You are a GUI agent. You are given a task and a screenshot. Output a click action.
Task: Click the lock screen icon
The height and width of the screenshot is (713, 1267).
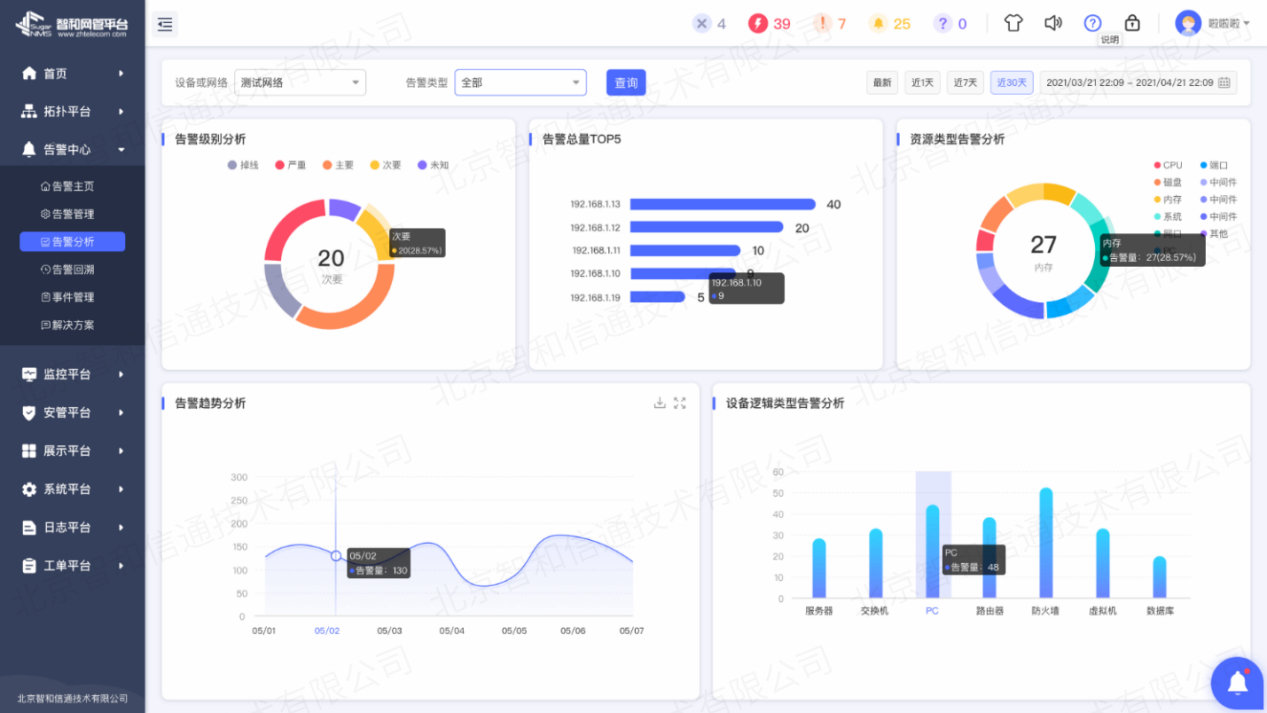(1132, 23)
